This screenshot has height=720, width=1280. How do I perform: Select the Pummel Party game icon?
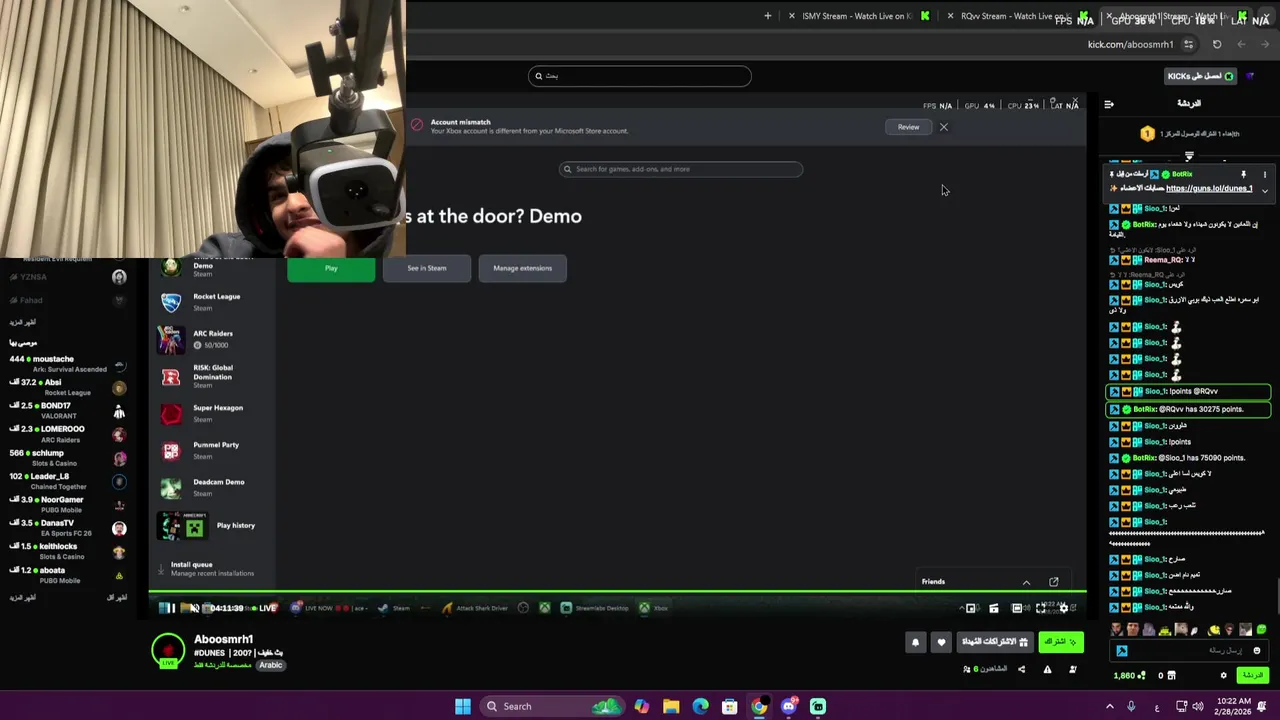172,450
